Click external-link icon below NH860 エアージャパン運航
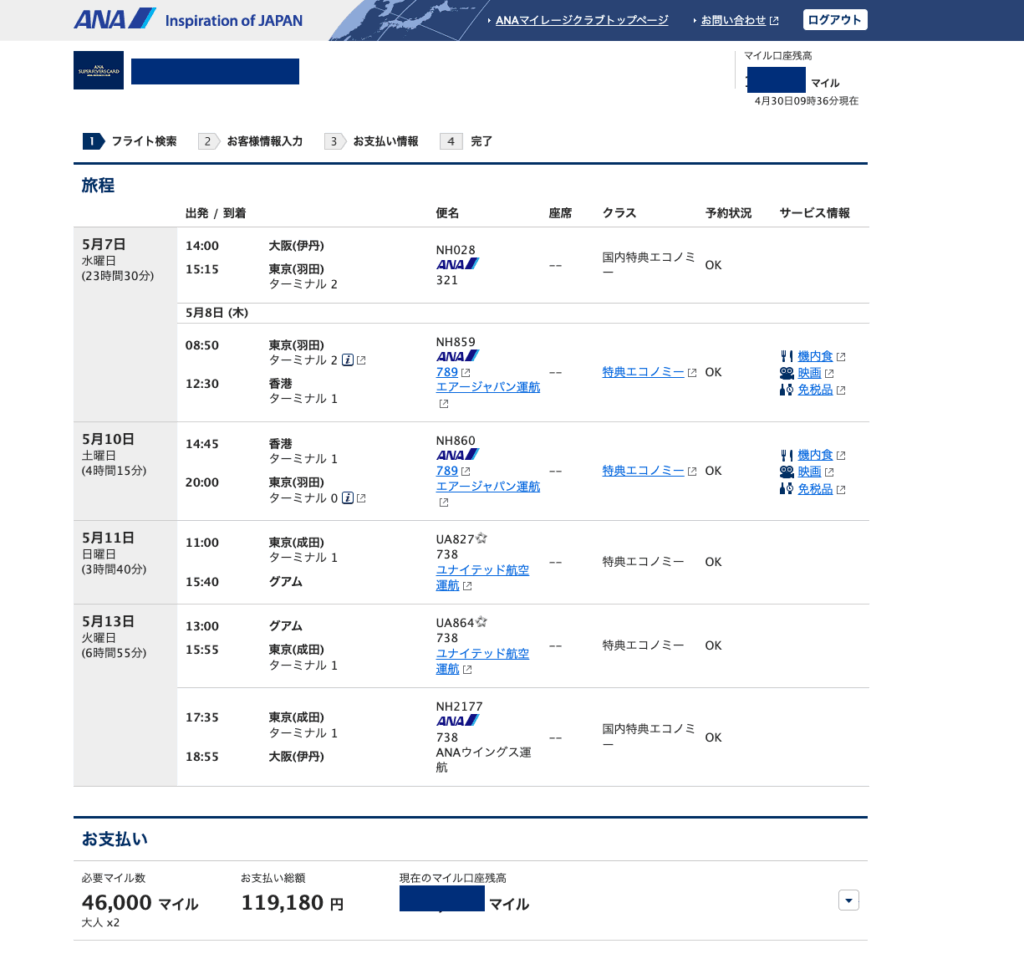Screen dimensions: 1024x959 pos(443,502)
